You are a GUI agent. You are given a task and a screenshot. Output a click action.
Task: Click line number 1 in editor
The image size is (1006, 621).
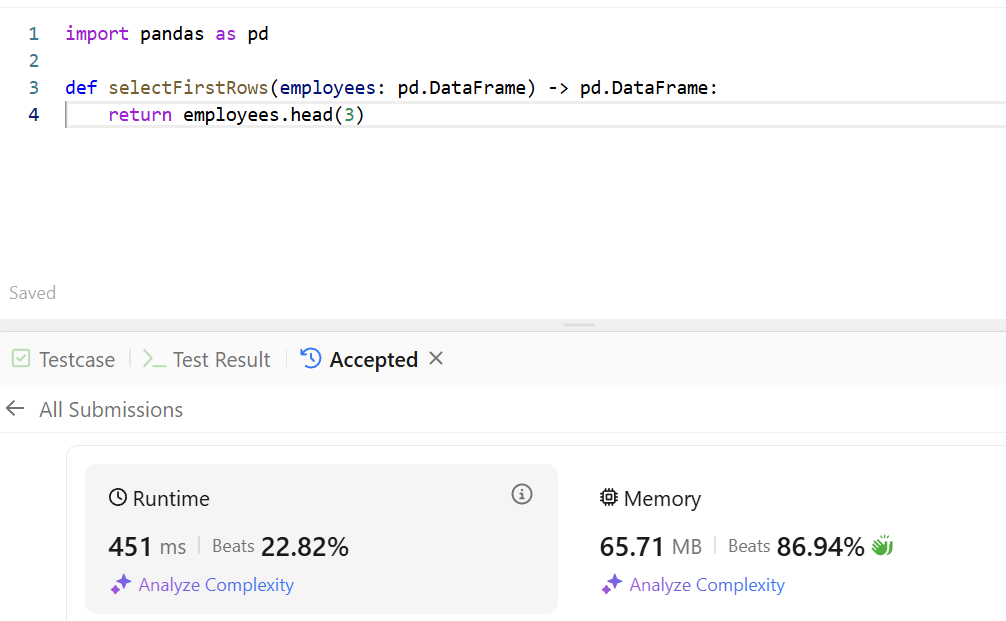tap(33, 33)
